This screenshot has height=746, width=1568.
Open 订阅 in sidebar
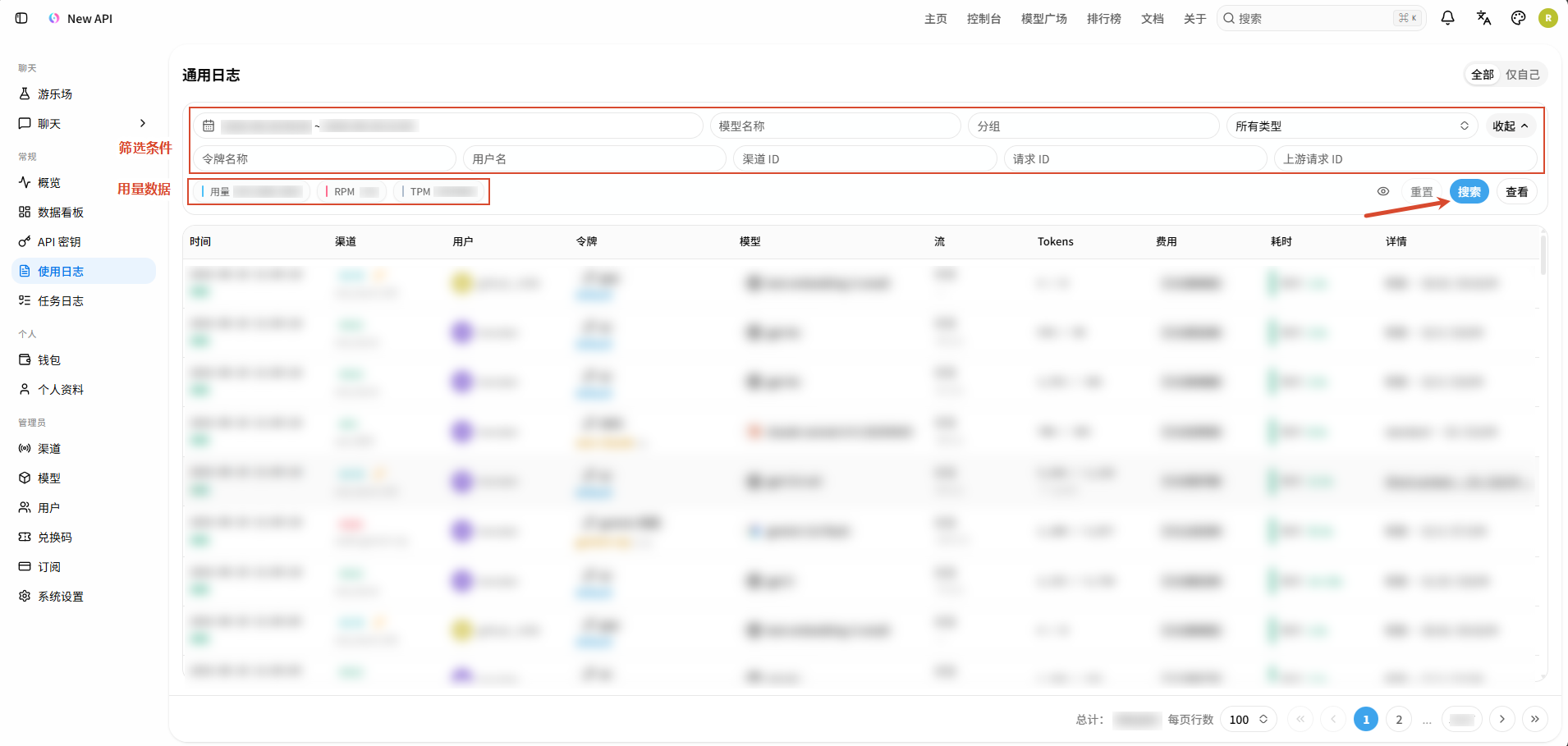tap(84, 567)
